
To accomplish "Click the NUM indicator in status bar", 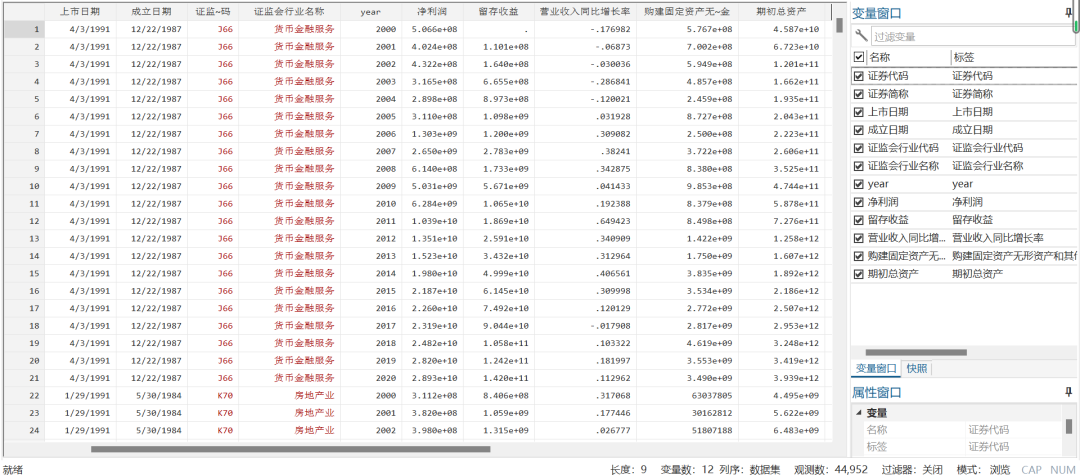I will (x=1061, y=470).
